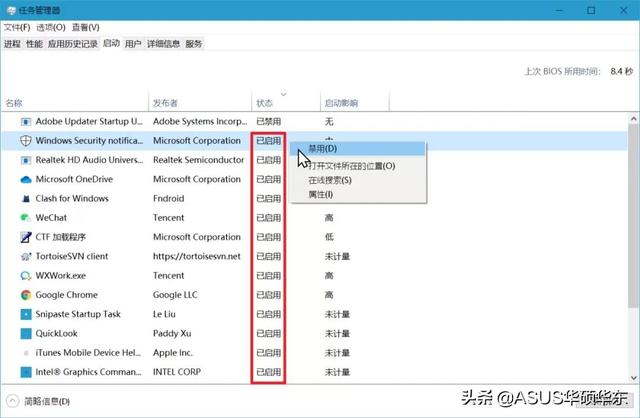Open the 查看(V) menu
The image size is (640, 418).
pyautogui.click(x=85, y=27)
